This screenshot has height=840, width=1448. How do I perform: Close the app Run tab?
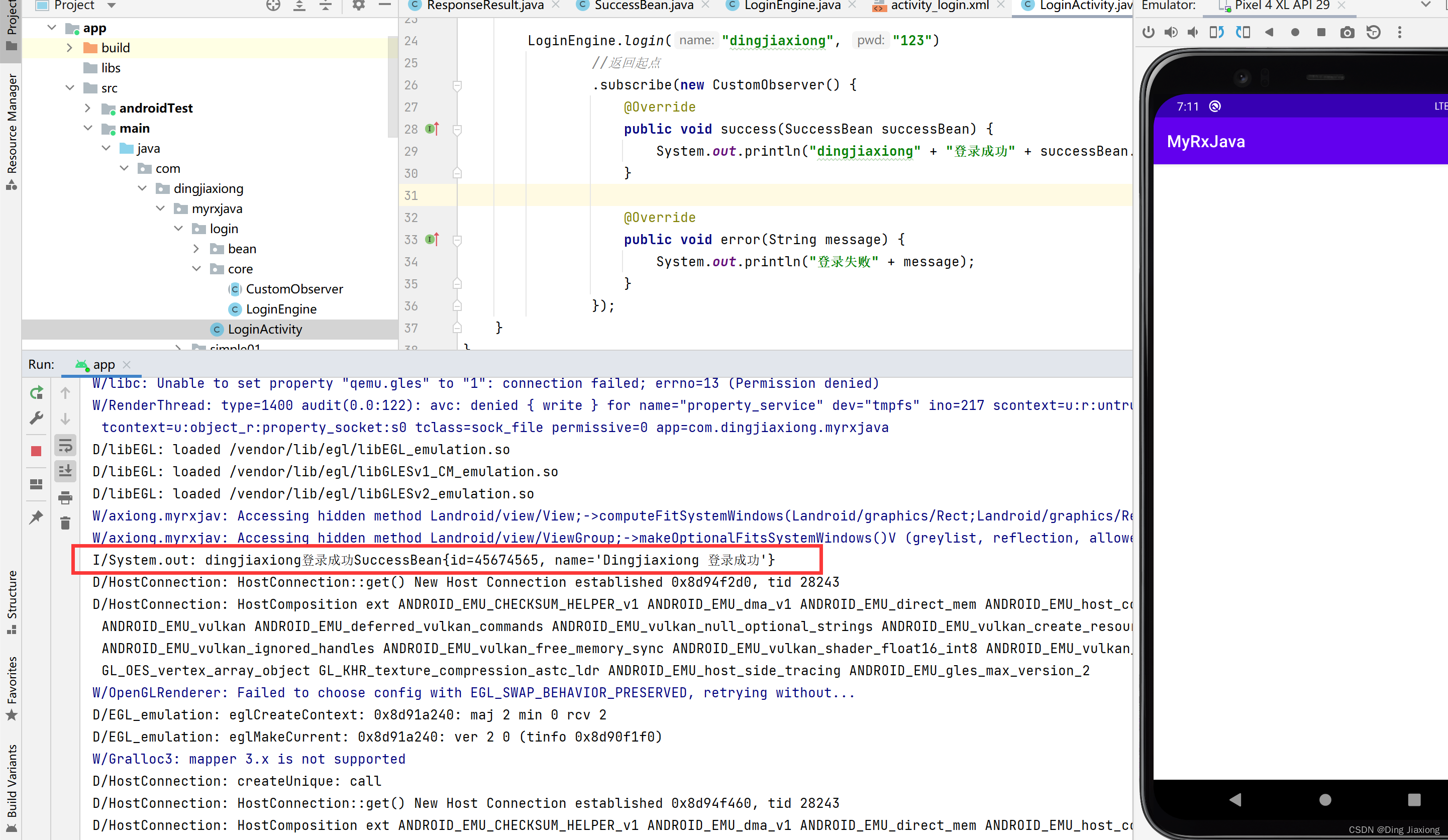point(127,365)
